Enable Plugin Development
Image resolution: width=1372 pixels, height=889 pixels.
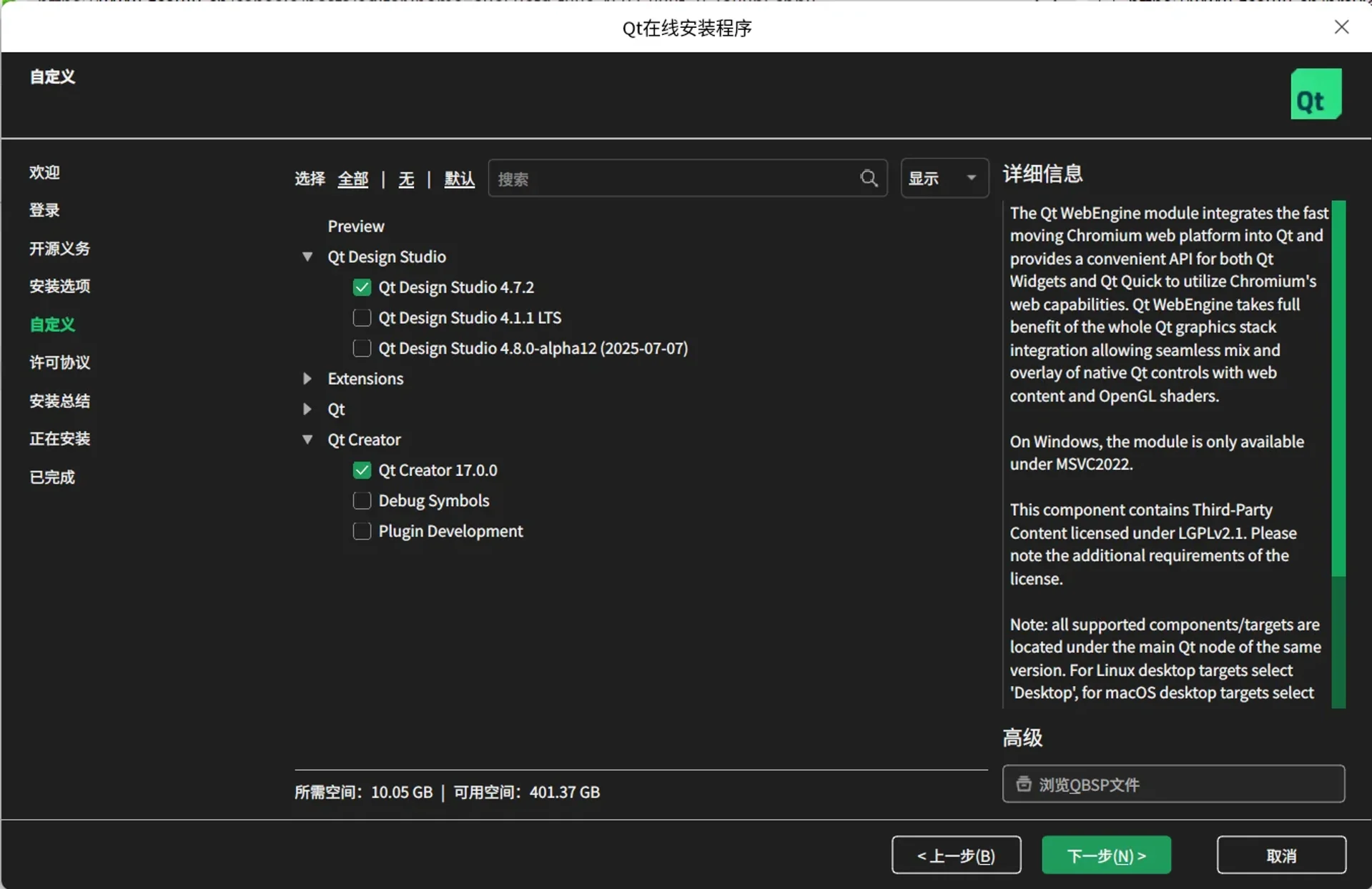tap(362, 531)
